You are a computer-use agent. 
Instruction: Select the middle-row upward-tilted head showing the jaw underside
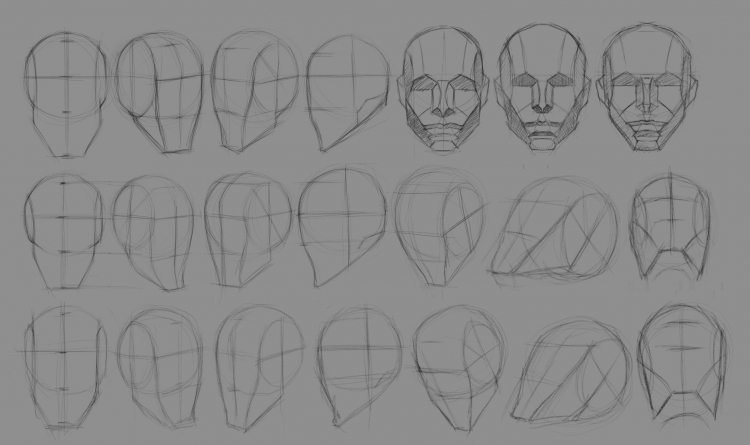[672, 227]
